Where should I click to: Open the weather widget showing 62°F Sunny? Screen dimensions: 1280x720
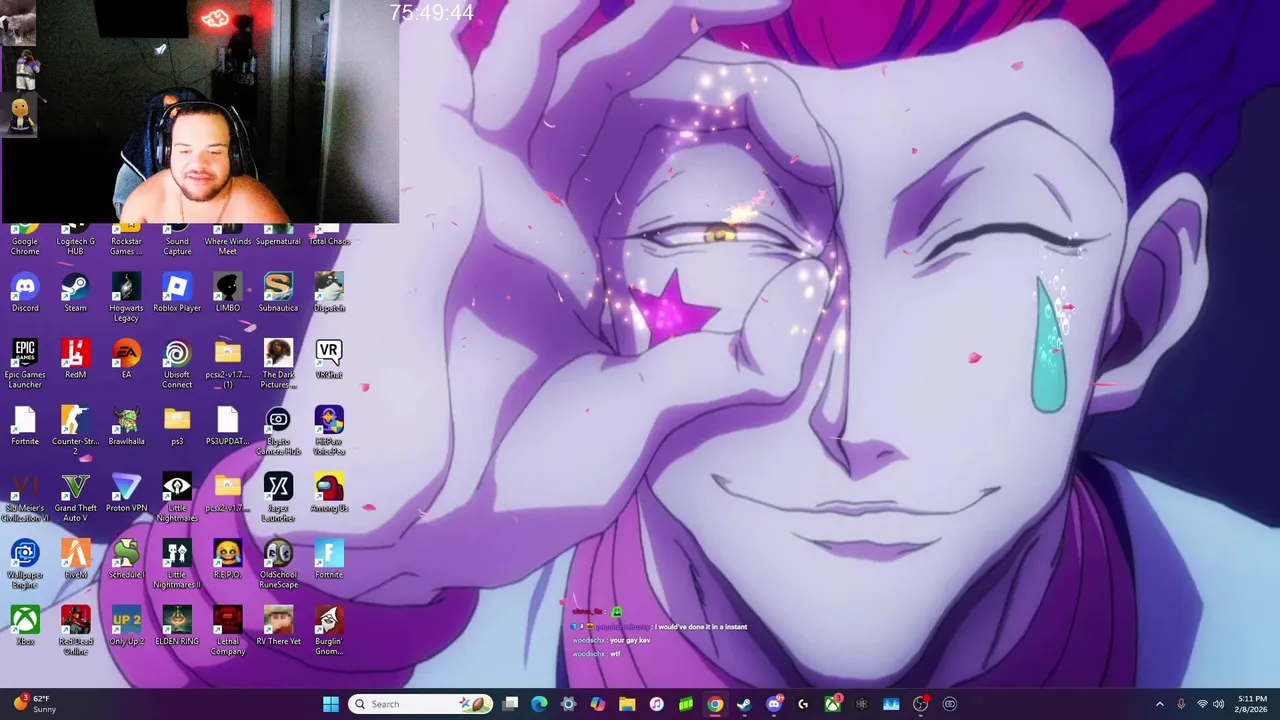click(34, 704)
